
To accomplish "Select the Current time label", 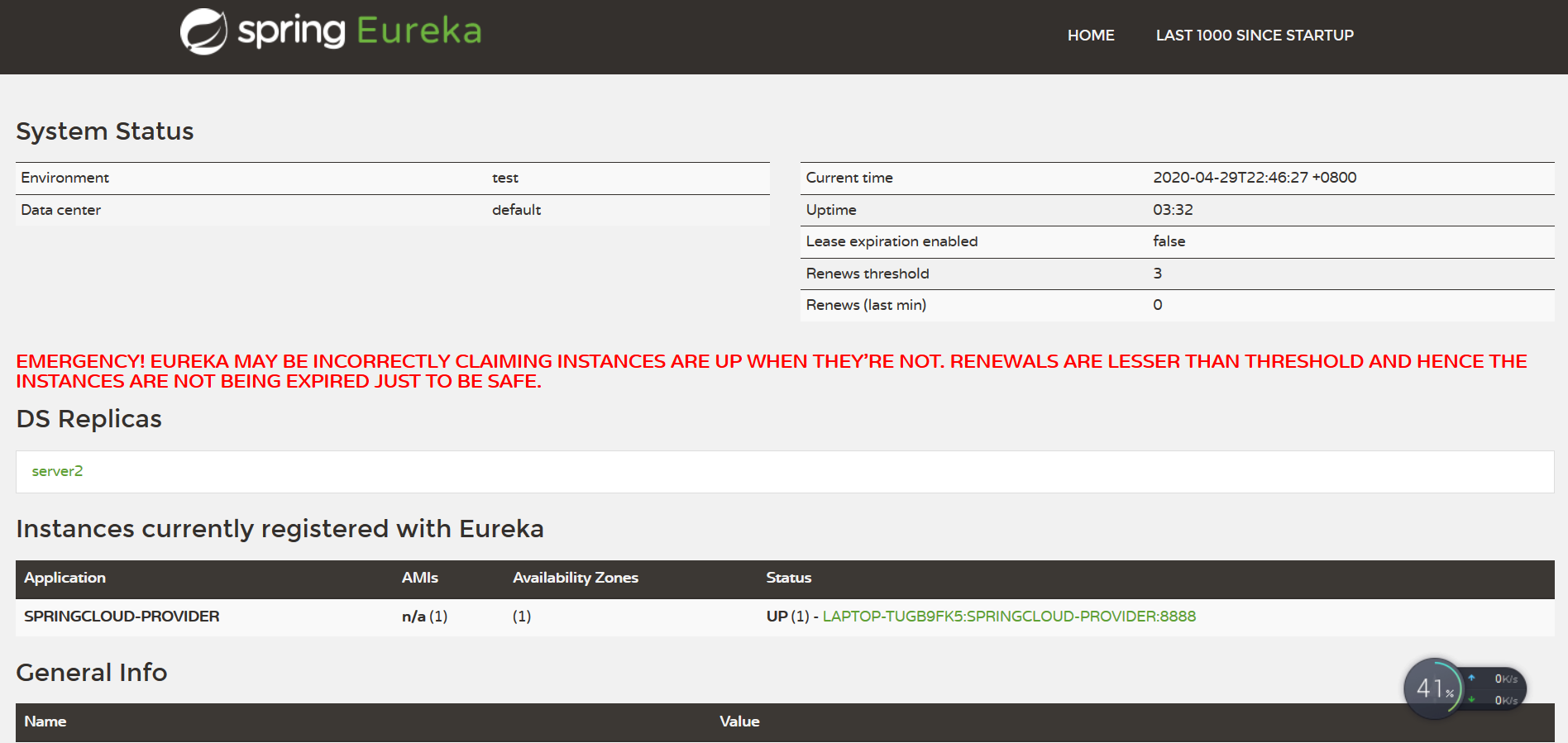I will point(849,178).
